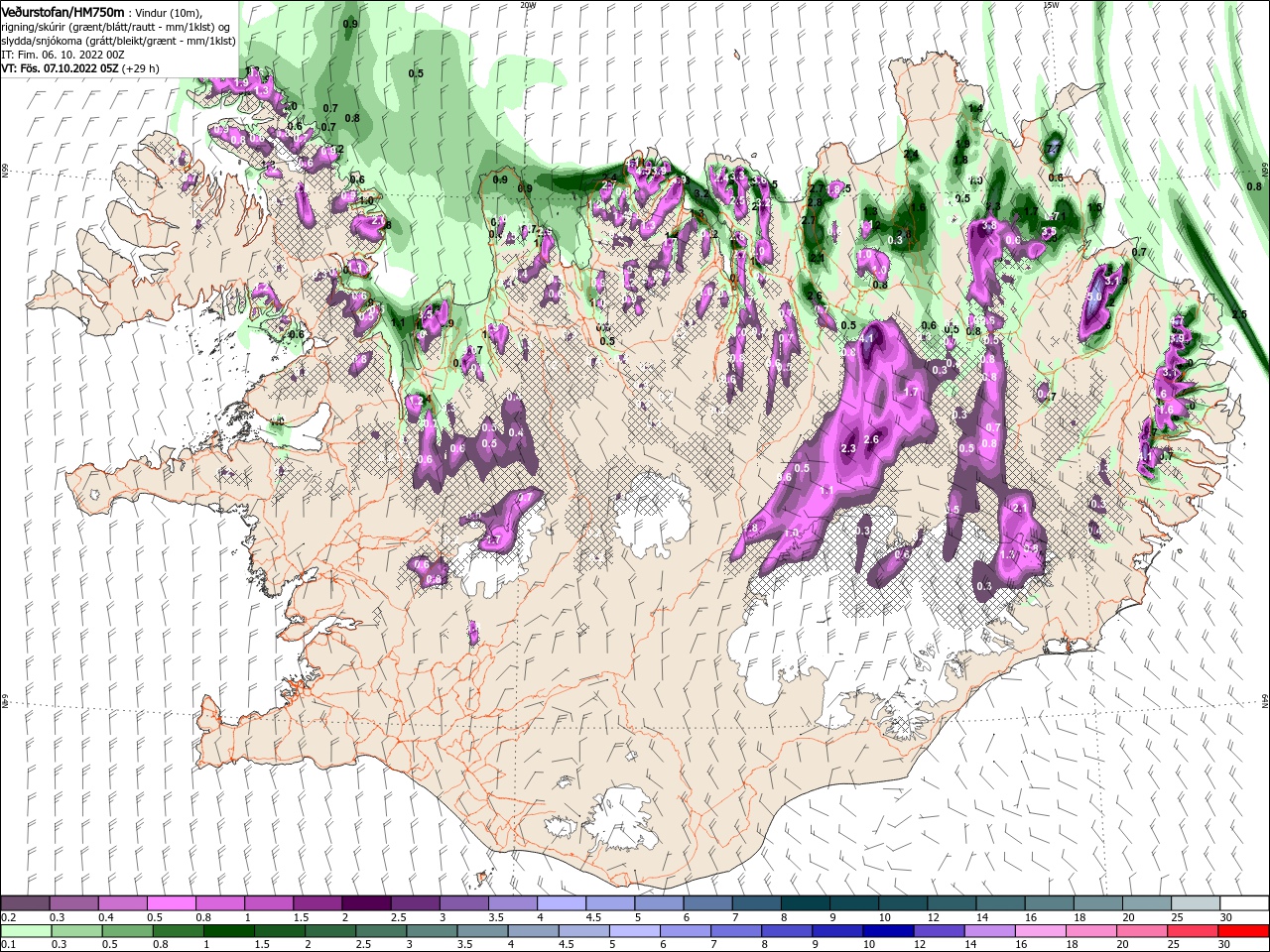This screenshot has height=952, width=1270.
Task: Click the '20W' longitude label at the top
Action: (528, 4)
